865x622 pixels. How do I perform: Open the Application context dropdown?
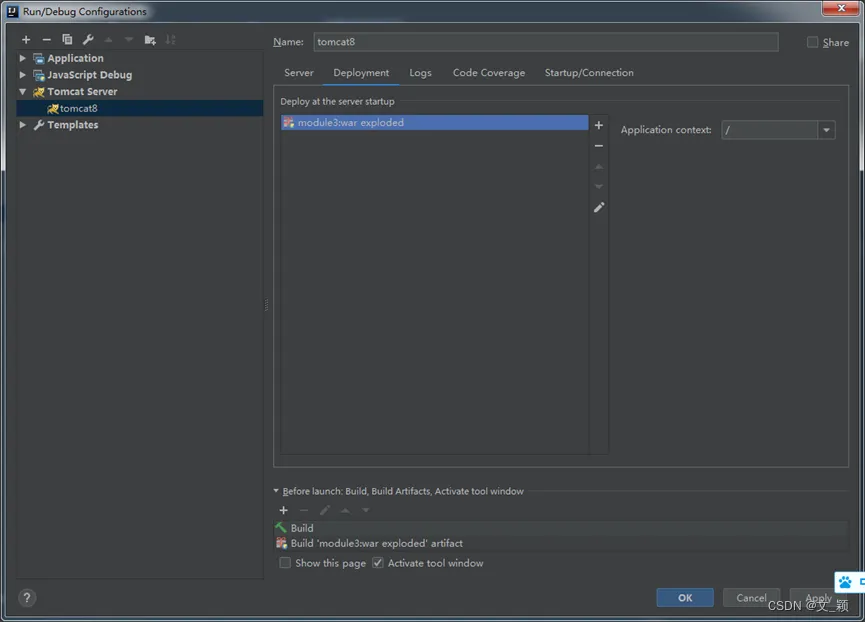click(826, 130)
